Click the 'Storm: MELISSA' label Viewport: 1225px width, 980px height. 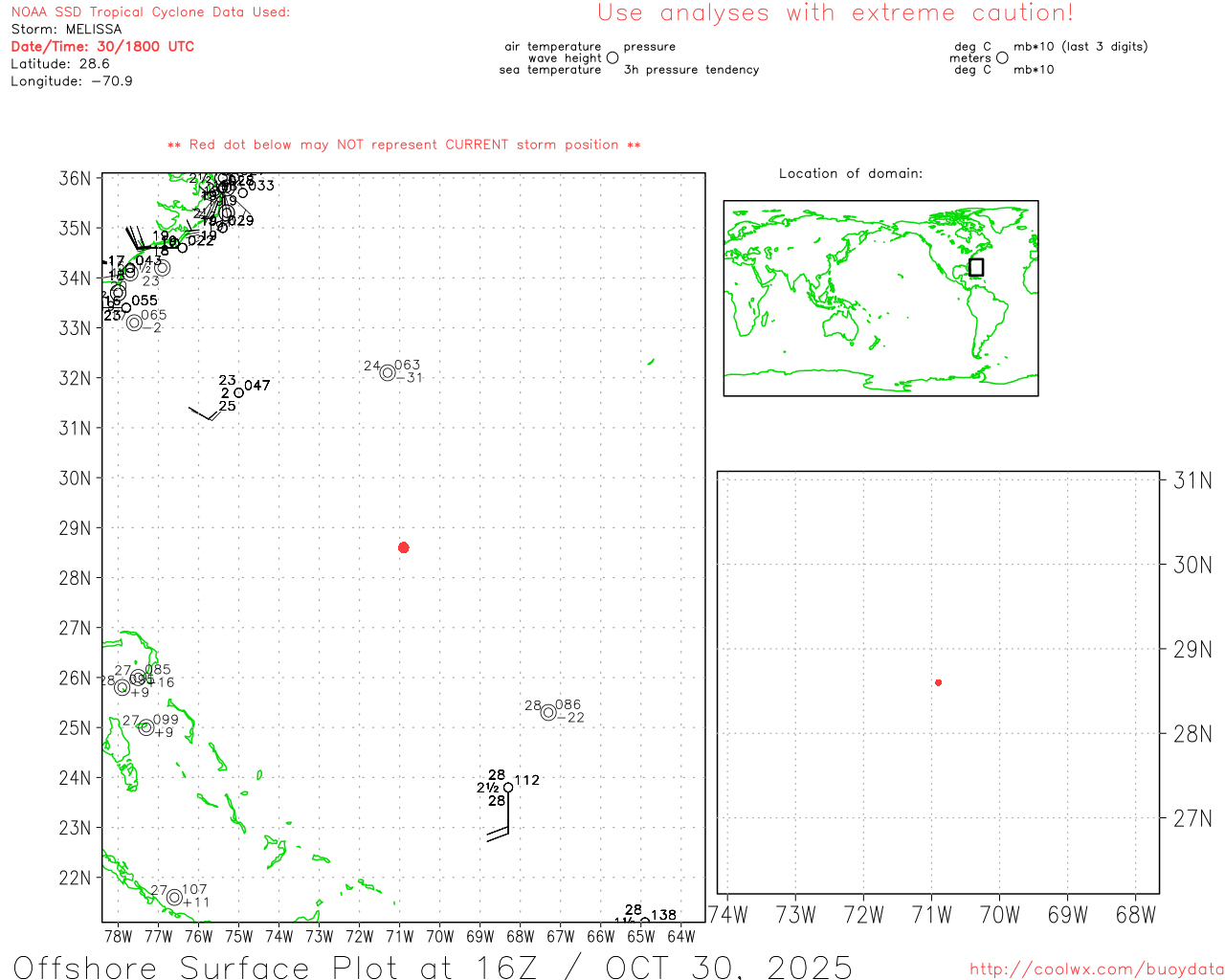66,30
